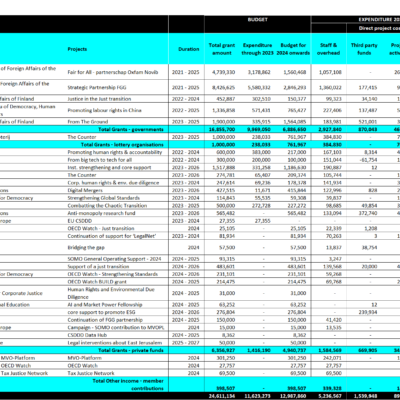The height and width of the screenshot is (400, 400).
Task: Click the 242,071 staff & overhead value
Action: 332,358
